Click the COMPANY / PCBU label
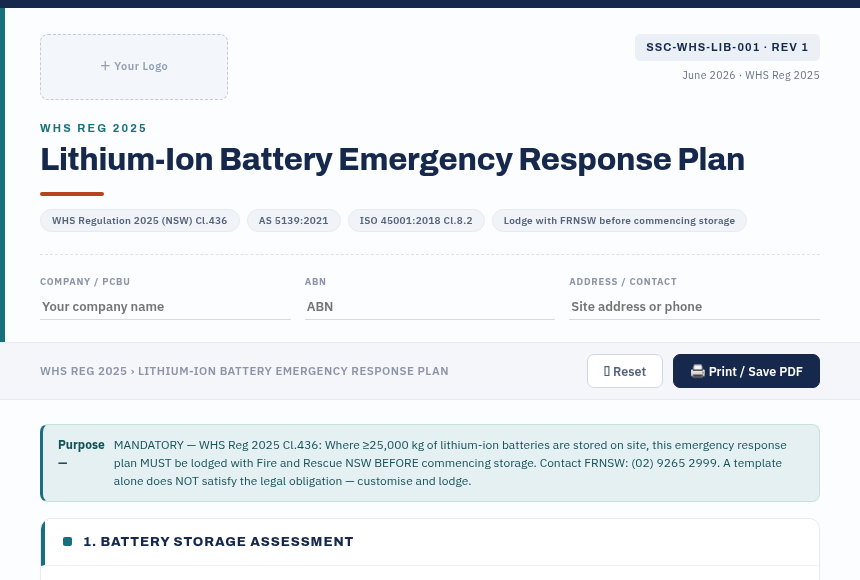Screen dimensions: 860x580 tap(85, 281)
